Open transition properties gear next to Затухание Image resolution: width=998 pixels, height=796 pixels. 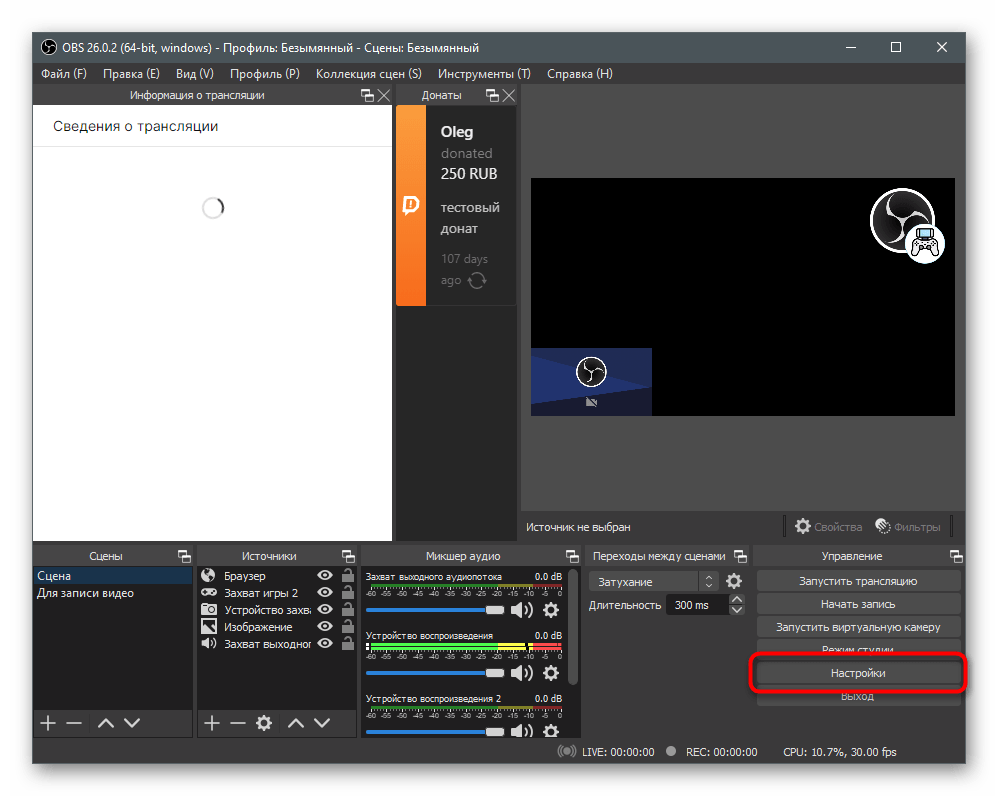click(734, 581)
